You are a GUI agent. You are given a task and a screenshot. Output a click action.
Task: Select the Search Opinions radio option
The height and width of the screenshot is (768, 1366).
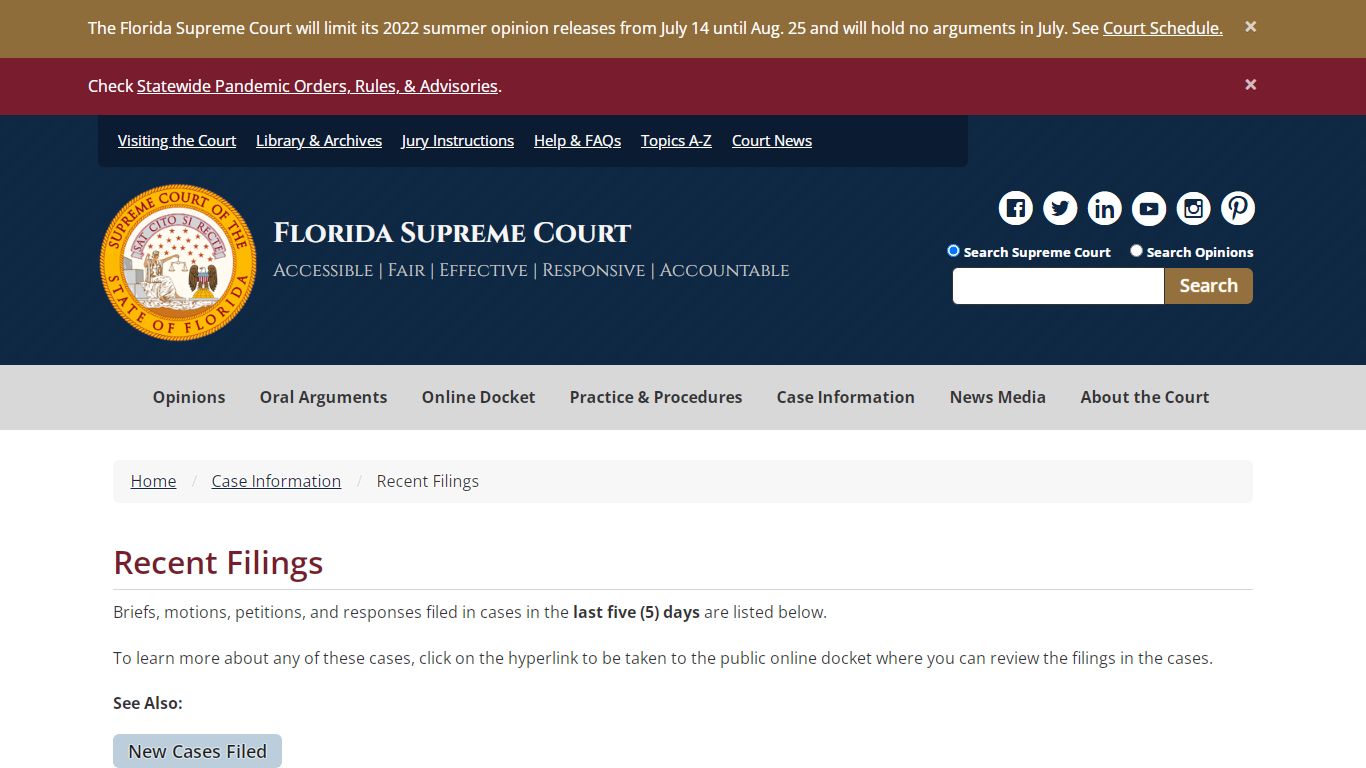click(x=1136, y=251)
